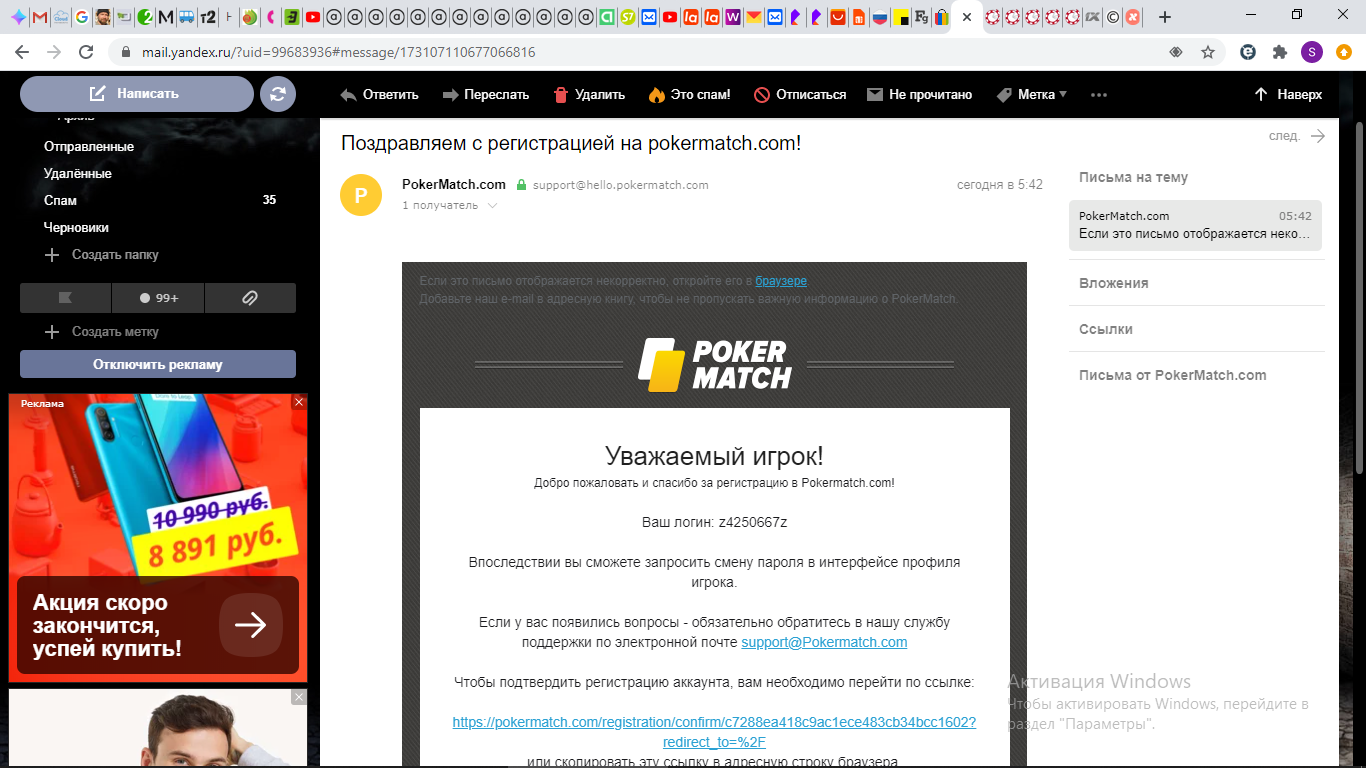Viewport: 1366px width, 768px height.
Task: Click the orange Chrome update arrow icon
Action: coord(1344,52)
